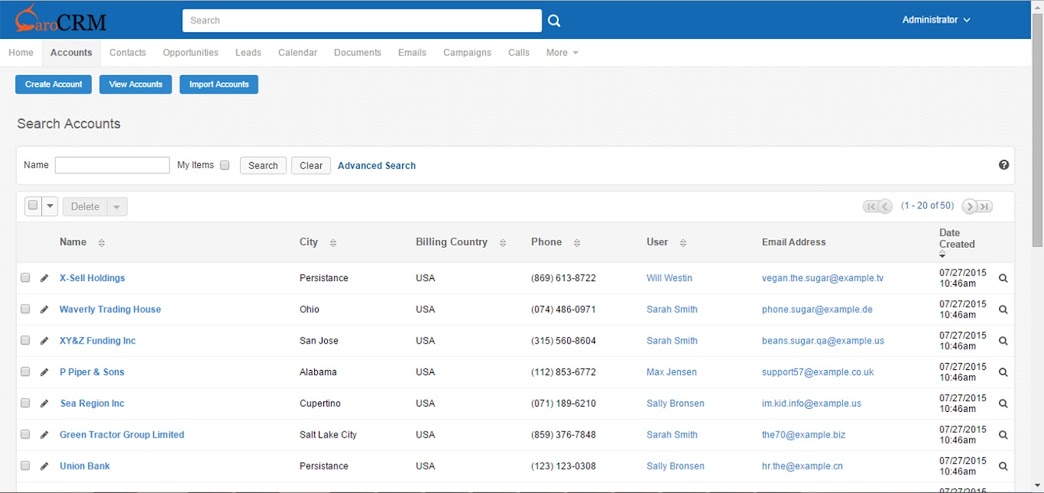Viewport: 1044px width, 493px height.
Task: Tick the checkbox for Sea Region Inc
Action: click(25, 403)
